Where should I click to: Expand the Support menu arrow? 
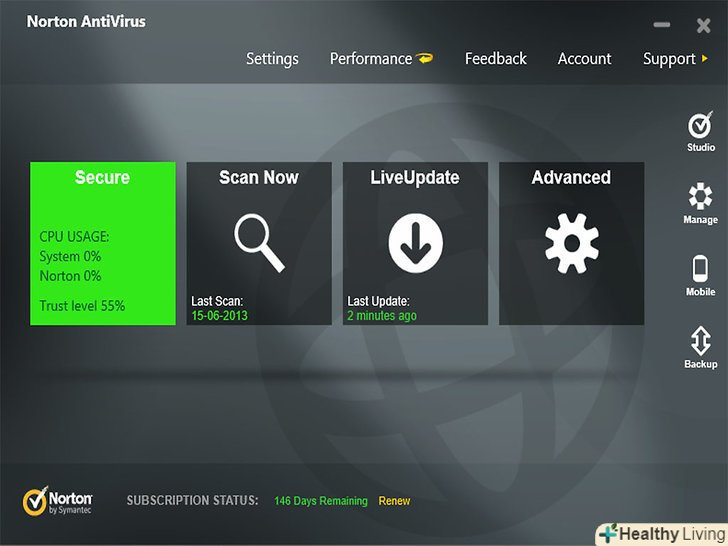point(705,58)
